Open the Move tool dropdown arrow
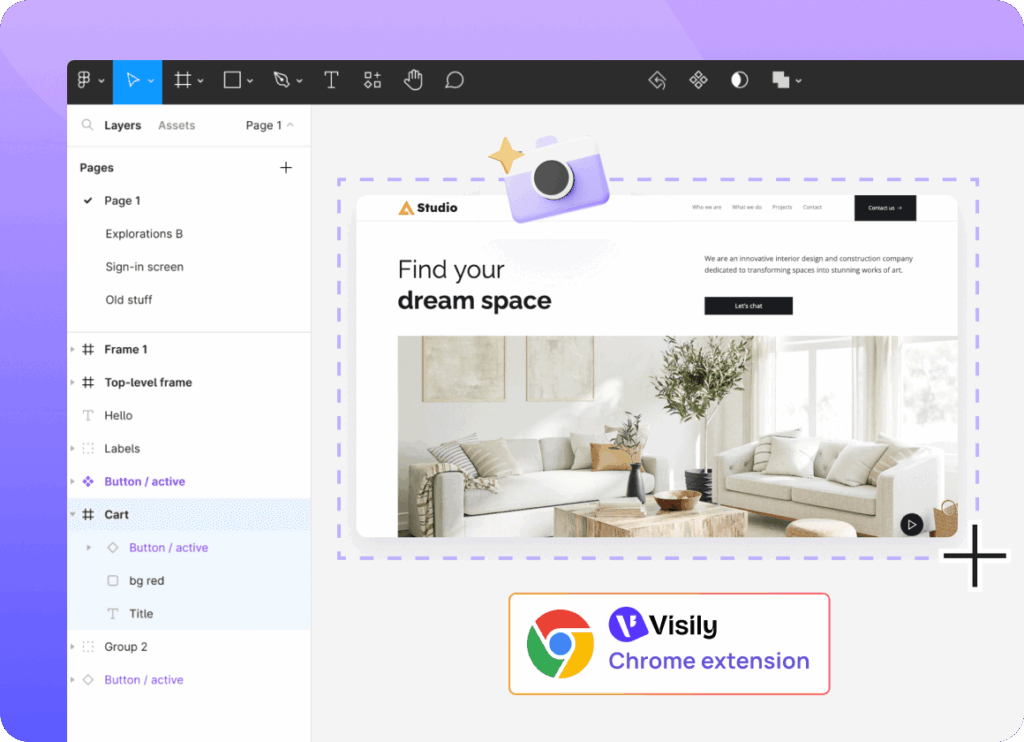This screenshot has height=742, width=1024. [151, 81]
